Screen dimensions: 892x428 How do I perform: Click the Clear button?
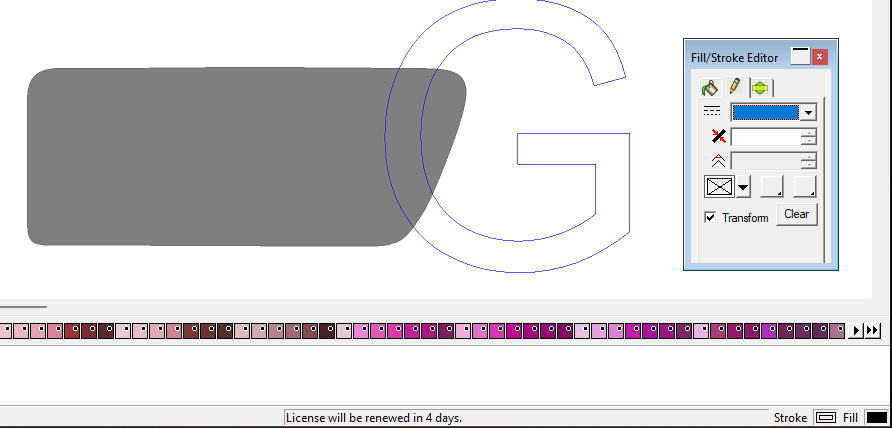796,215
